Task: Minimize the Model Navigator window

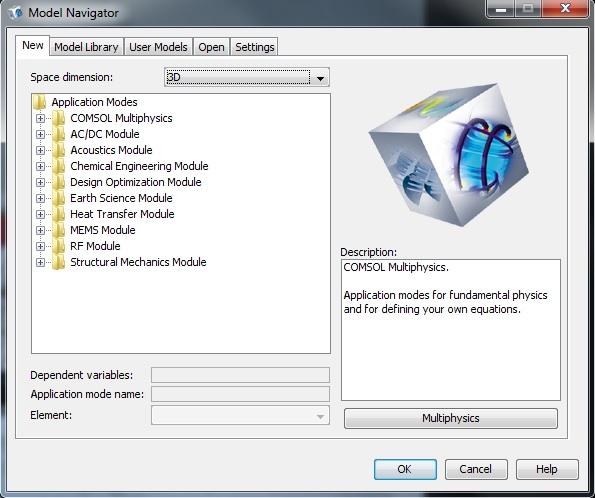Action: (x=501, y=8)
